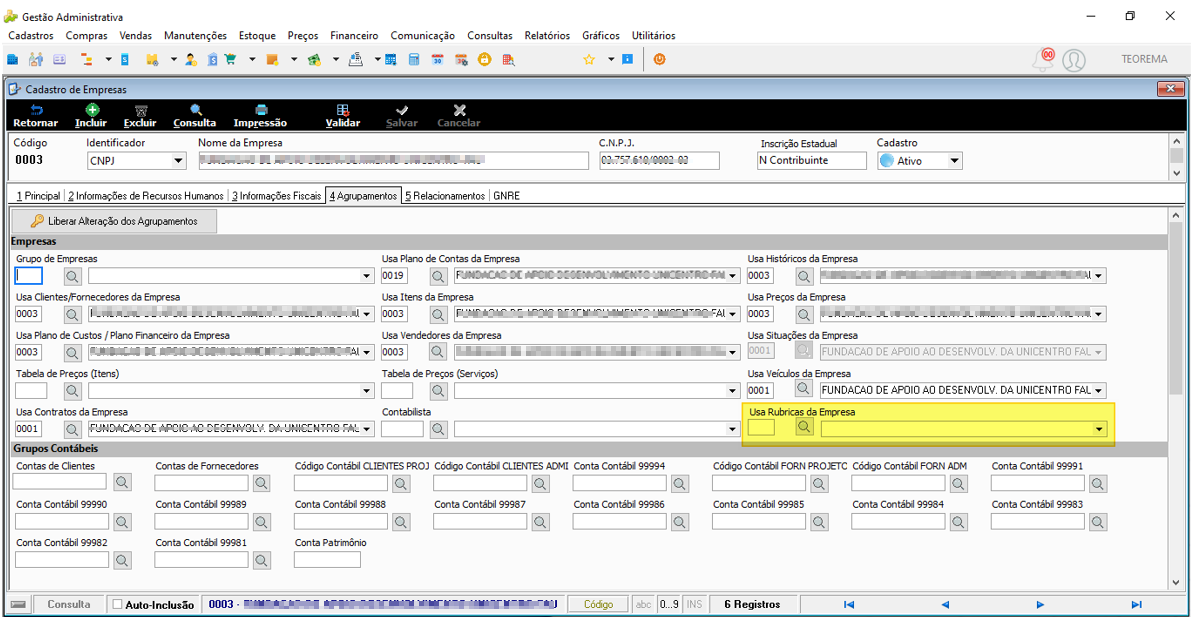This screenshot has width=1191, height=617.
Task: Click the shopping cart icon in toolbar
Action: 231,59
